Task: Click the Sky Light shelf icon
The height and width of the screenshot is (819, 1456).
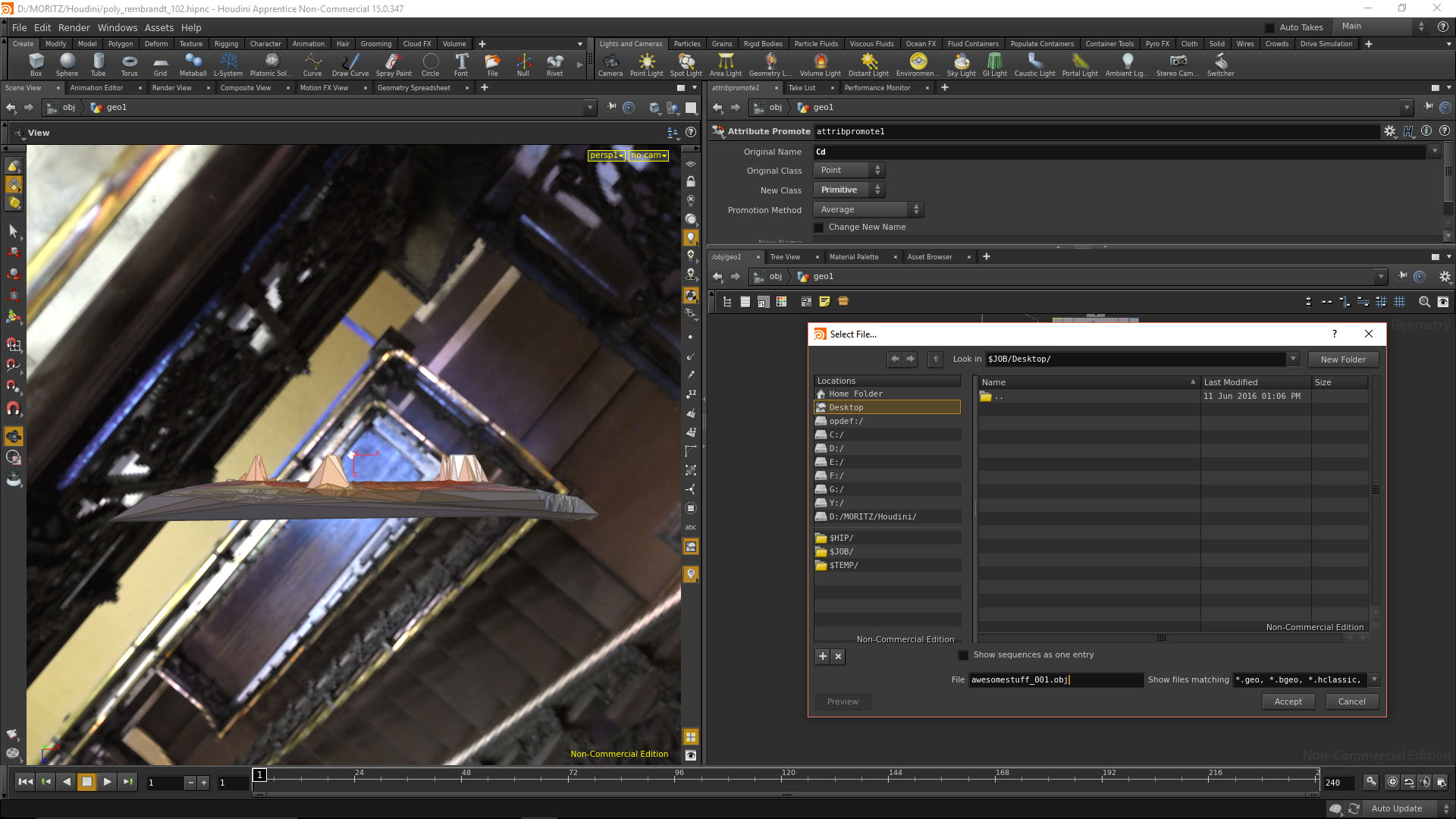Action: (961, 64)
